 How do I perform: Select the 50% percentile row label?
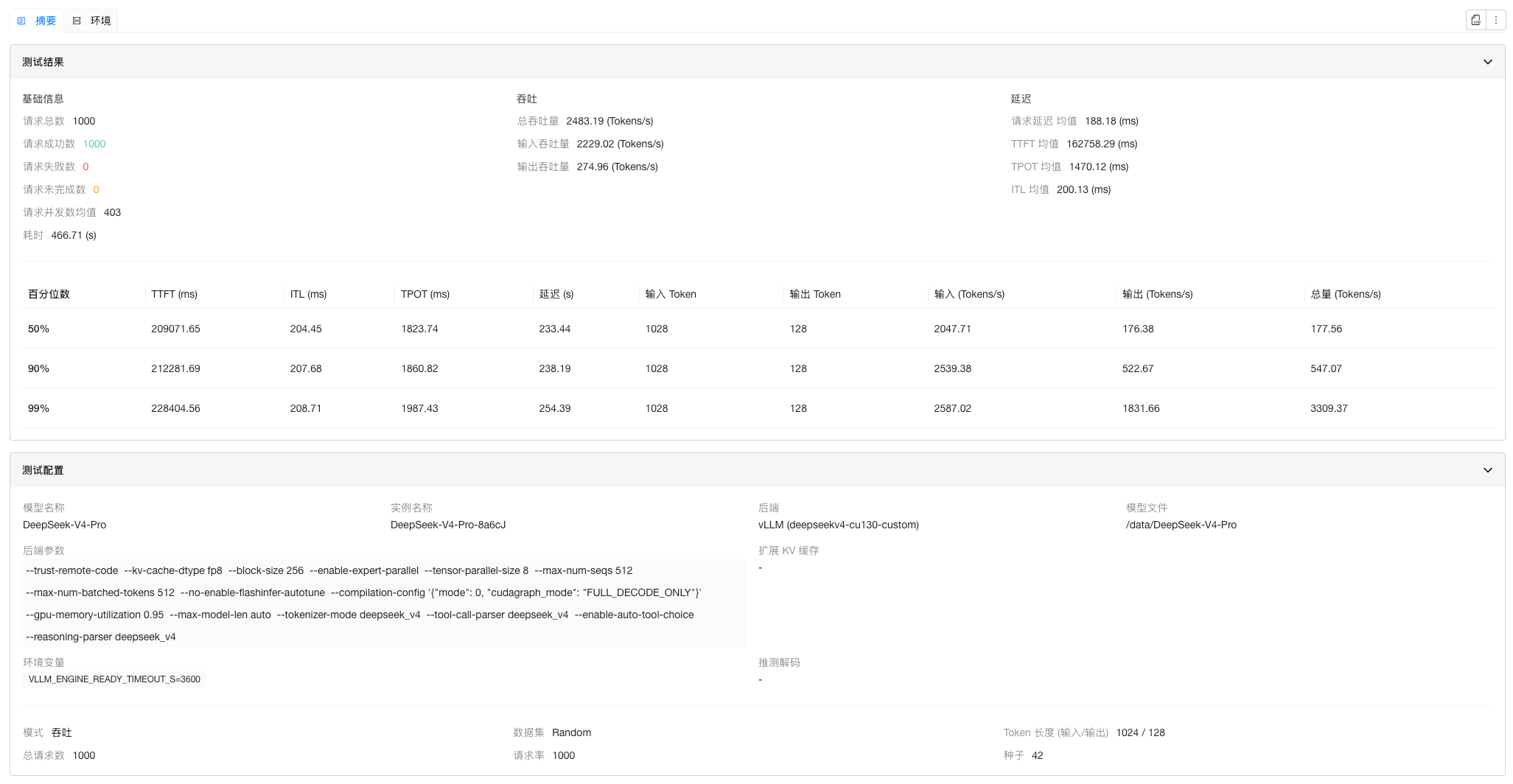pyautogui.click(x=38, y=329)
